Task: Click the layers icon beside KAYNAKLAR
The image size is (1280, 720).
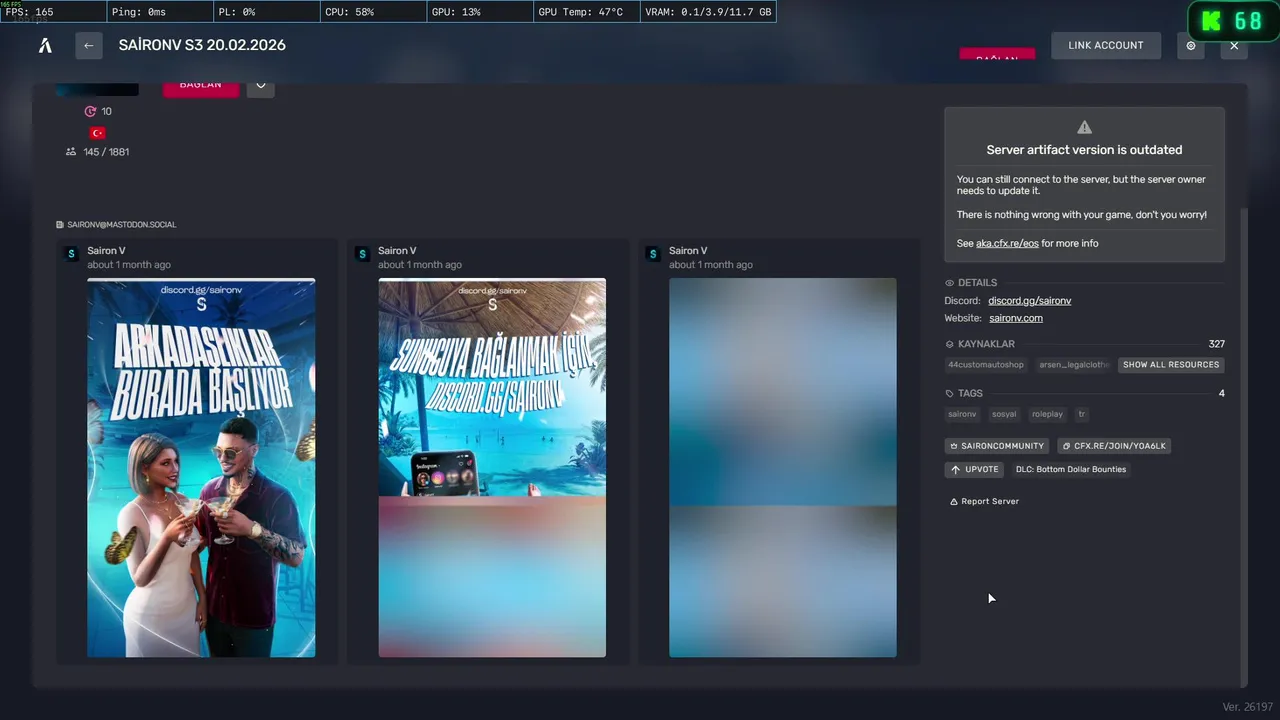Action: pyautogui.click(x=950, y=344)
